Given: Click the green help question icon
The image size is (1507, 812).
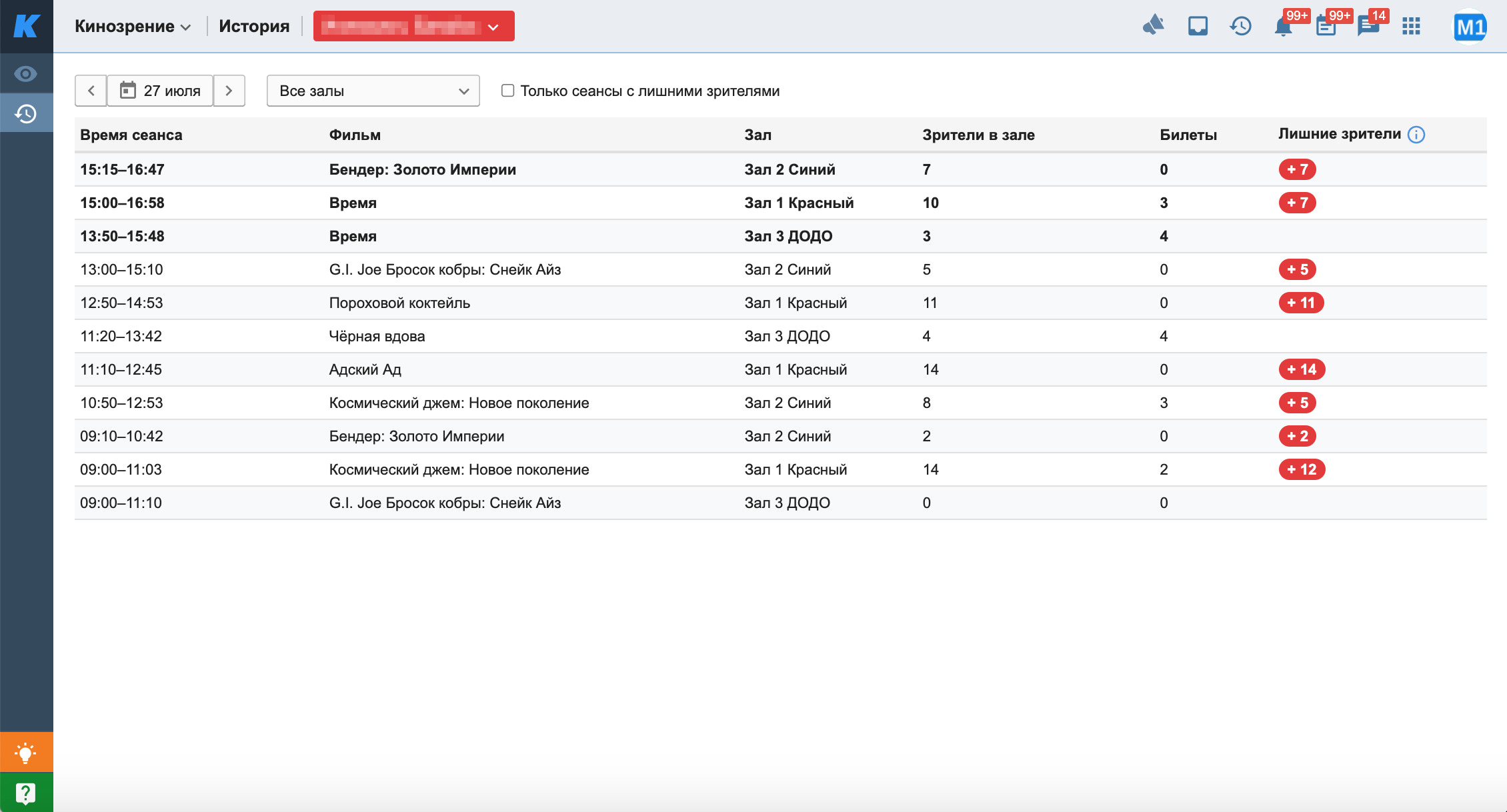Looking at the screenshot, I should tap(26, 793).
